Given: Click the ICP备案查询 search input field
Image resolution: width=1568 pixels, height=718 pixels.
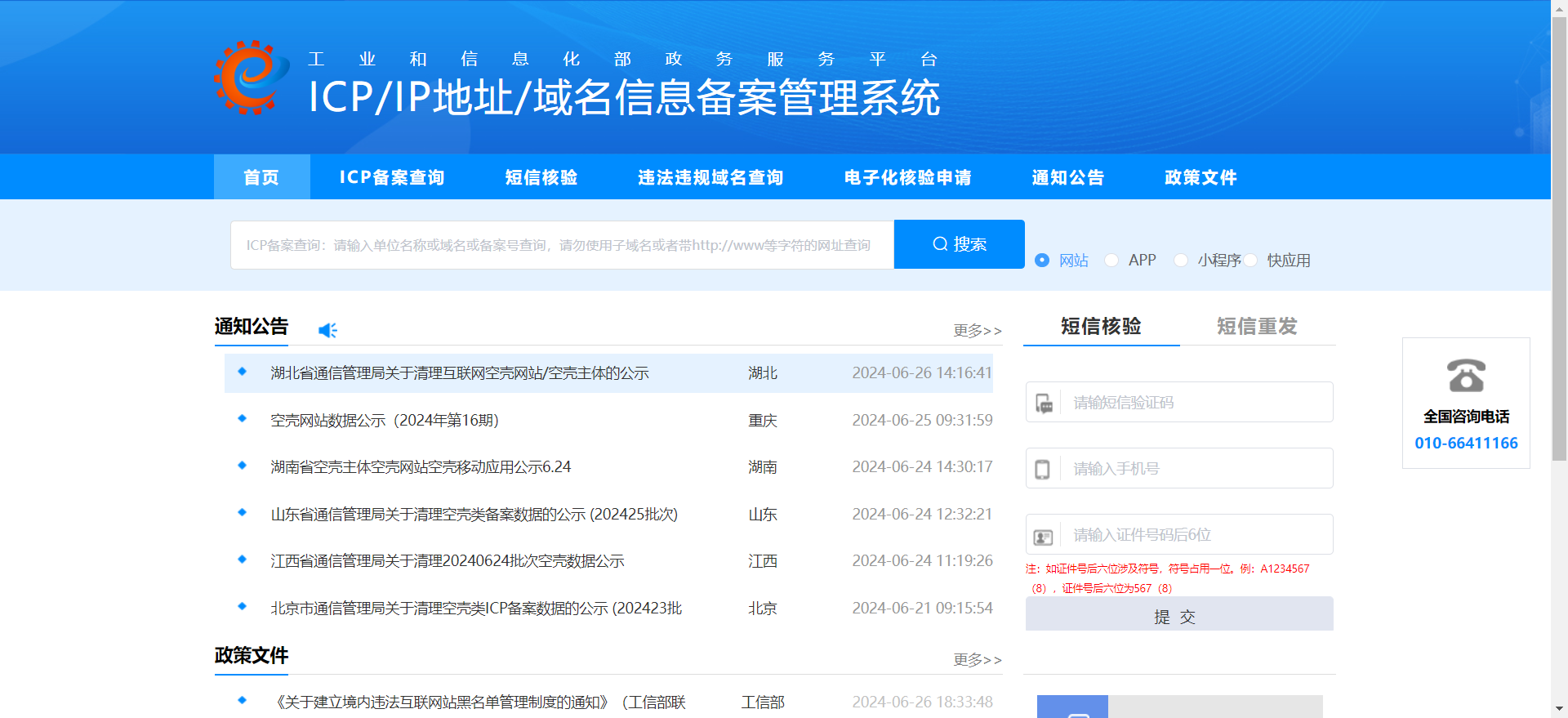Looking at the screenshot, I should [x=562, y=245].
